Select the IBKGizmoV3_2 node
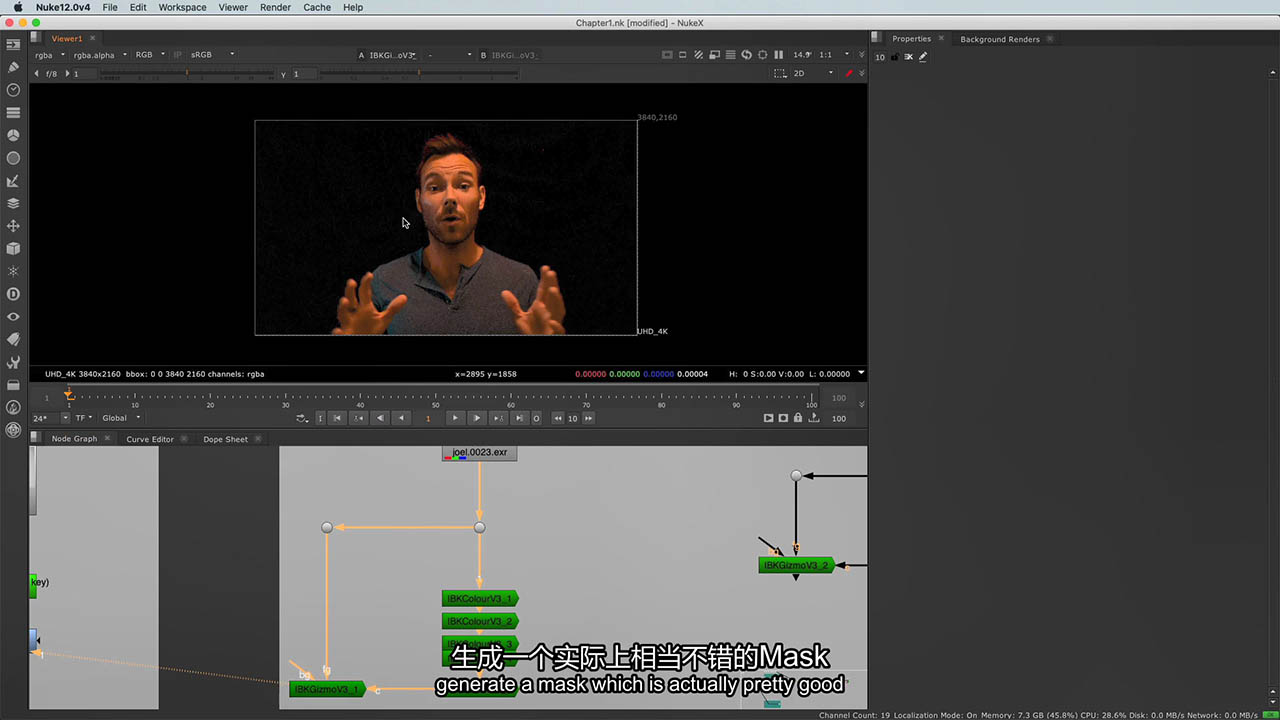Screen dimensions: 1280x720 coord(796,566)
